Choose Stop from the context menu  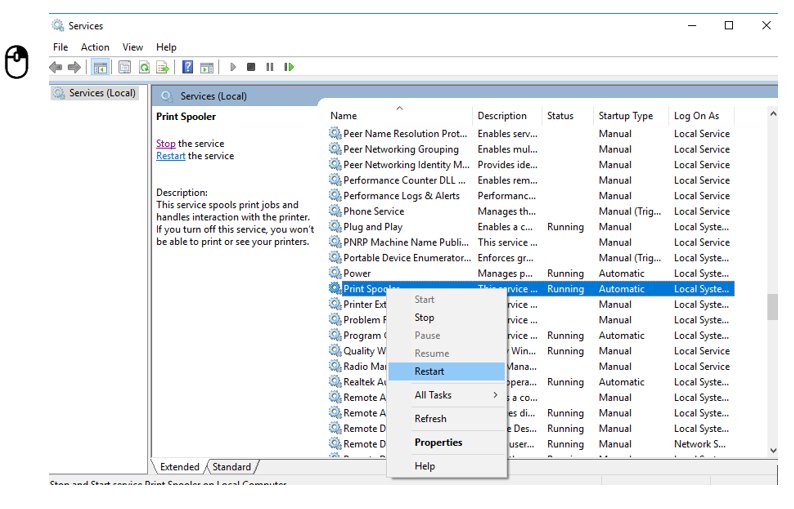click(x=424, y=317)
